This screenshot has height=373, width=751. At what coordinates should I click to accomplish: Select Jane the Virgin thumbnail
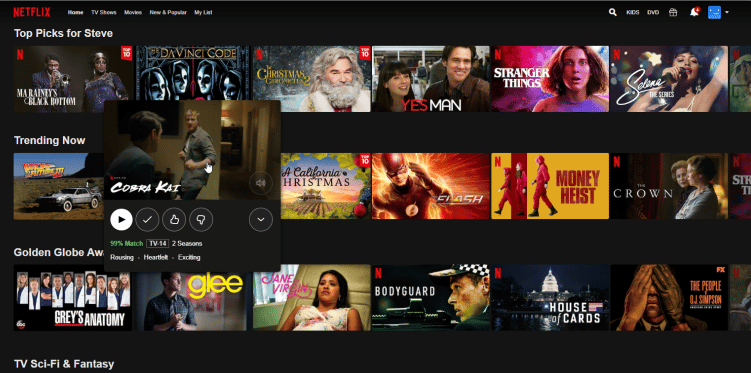click(x=312, y=298)
